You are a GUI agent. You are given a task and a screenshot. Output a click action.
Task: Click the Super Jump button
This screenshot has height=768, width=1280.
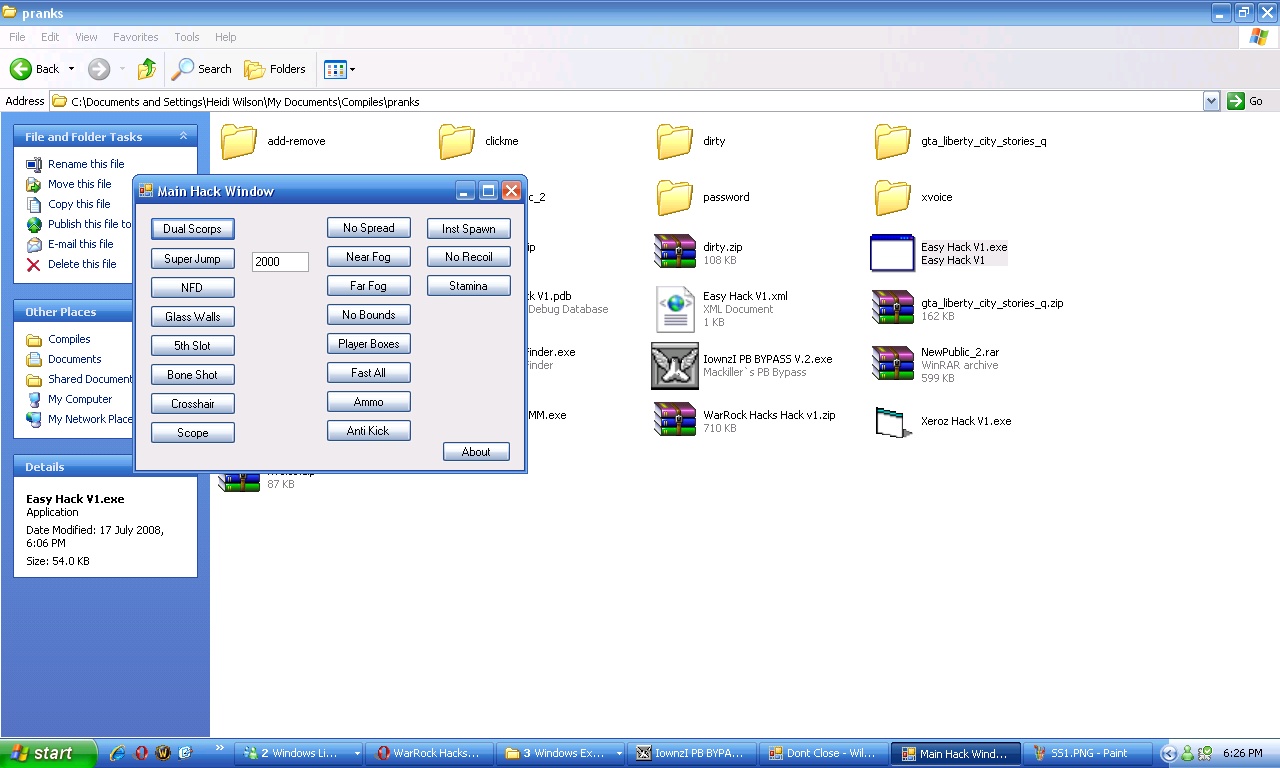point(193,258)
